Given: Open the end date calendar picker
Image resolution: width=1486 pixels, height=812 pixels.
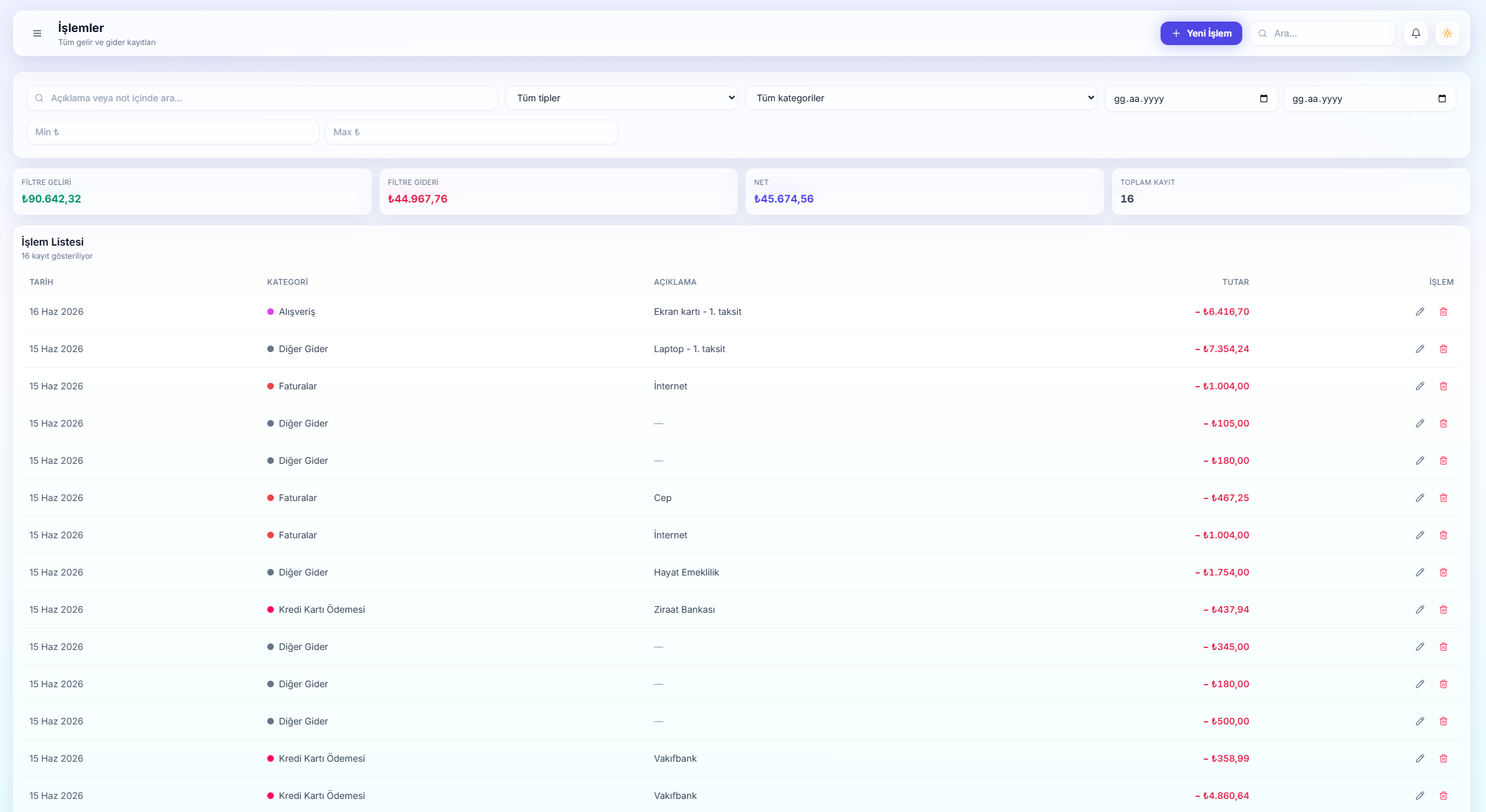Looking at the screenshot, I should [x=1442, y=99].
